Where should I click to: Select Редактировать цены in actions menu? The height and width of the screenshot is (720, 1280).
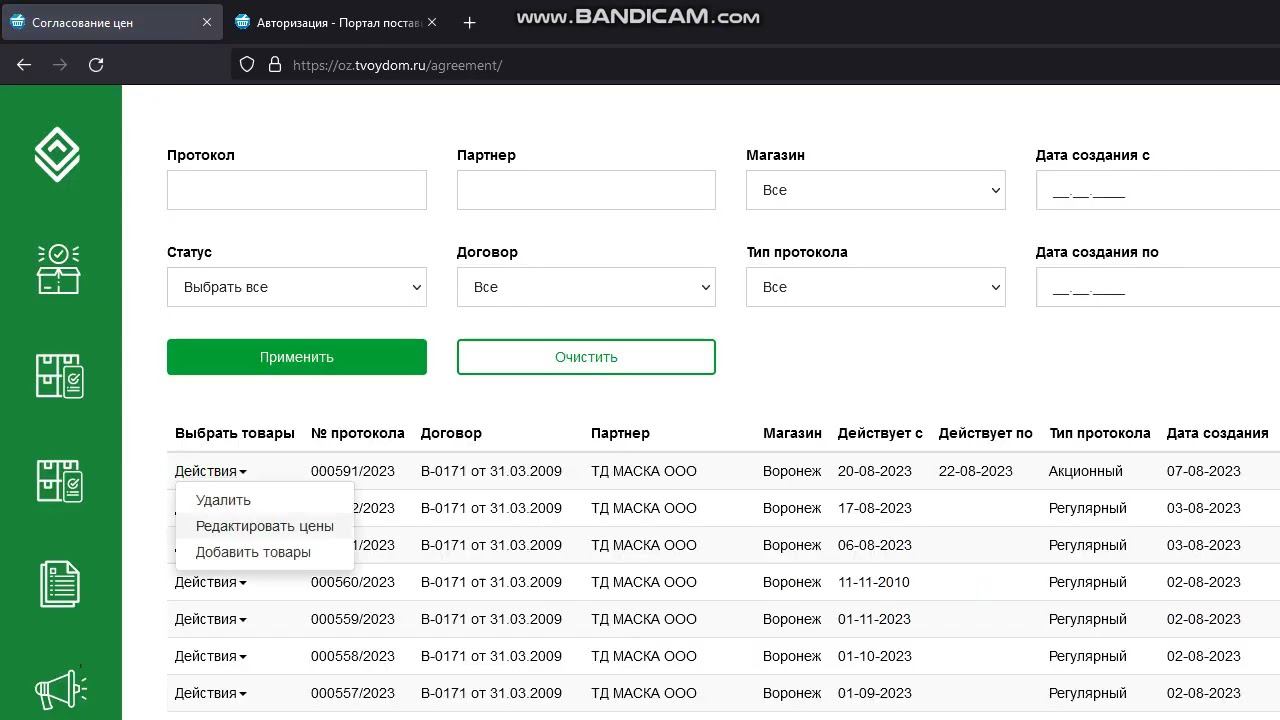pyautogui.click(x=265, y=526)
